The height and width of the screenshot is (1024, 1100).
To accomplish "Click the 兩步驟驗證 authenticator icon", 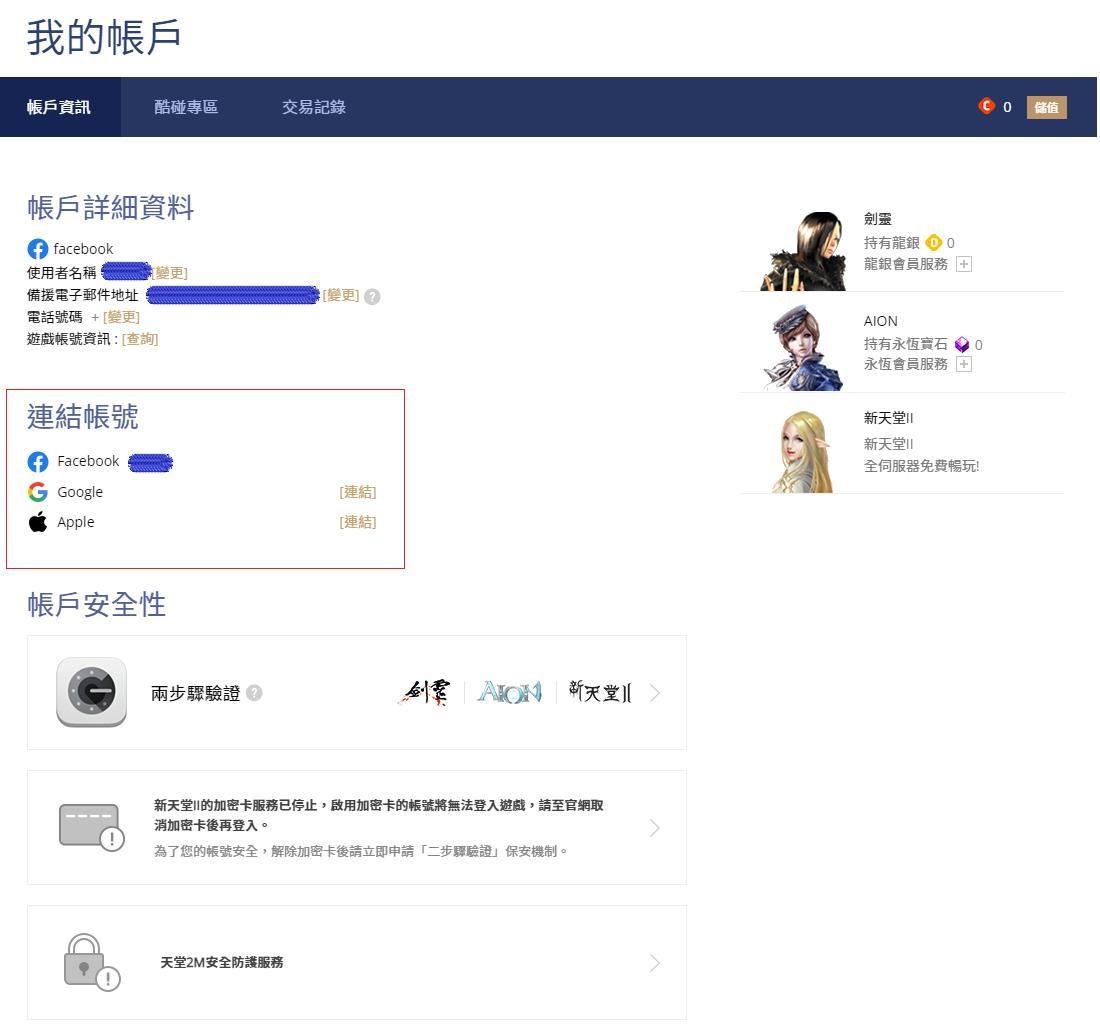I will click(92, 692).
